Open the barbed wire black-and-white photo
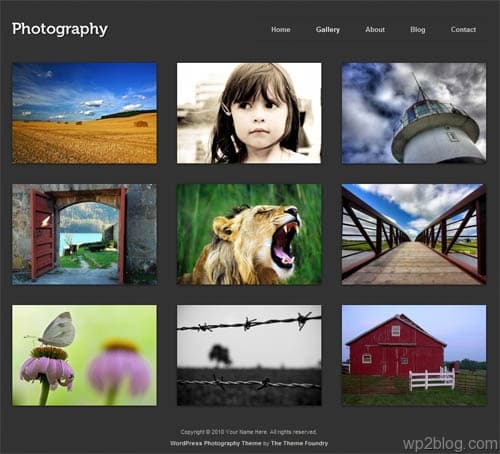The image size is (500, 454). (x=249, y=355)
